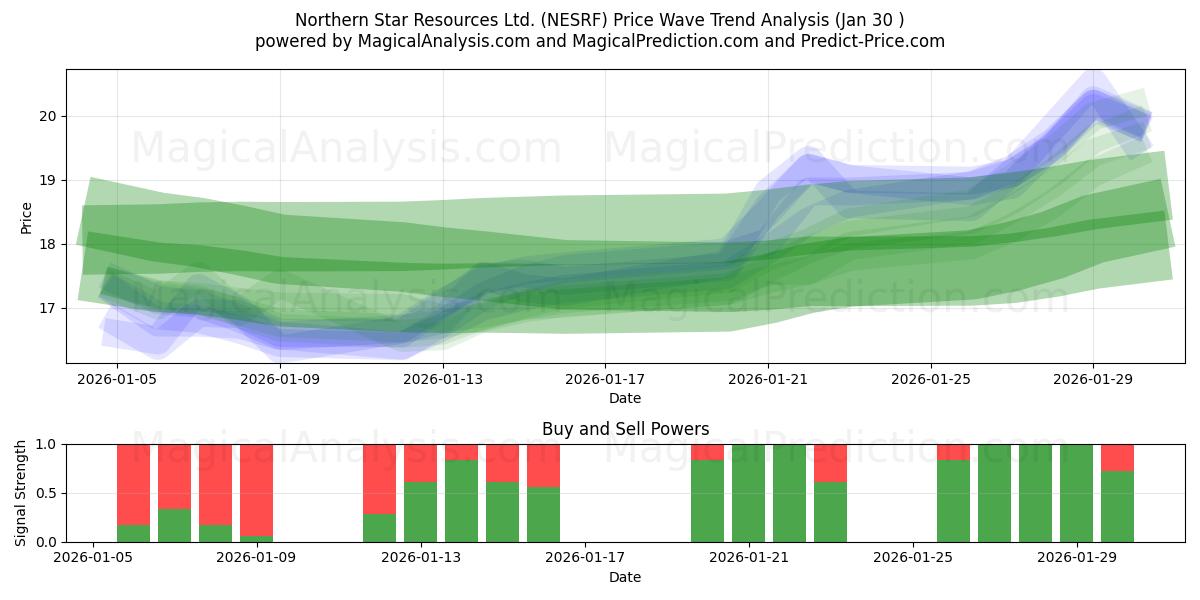This screenshot has width=1200, height=600.
Task: Click the price tick value '19'
Action: pyautogui.click(x=49, y=180)
